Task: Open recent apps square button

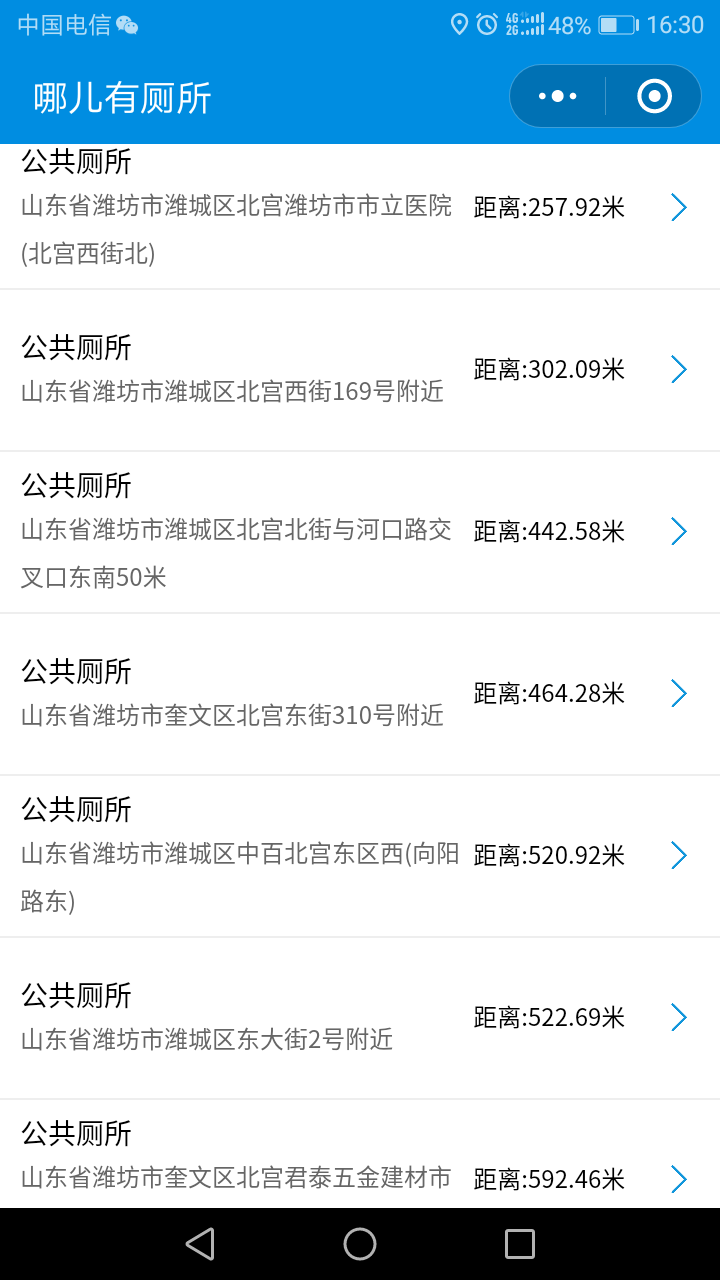Action: pyautogui.click(x=520, y=1244)
